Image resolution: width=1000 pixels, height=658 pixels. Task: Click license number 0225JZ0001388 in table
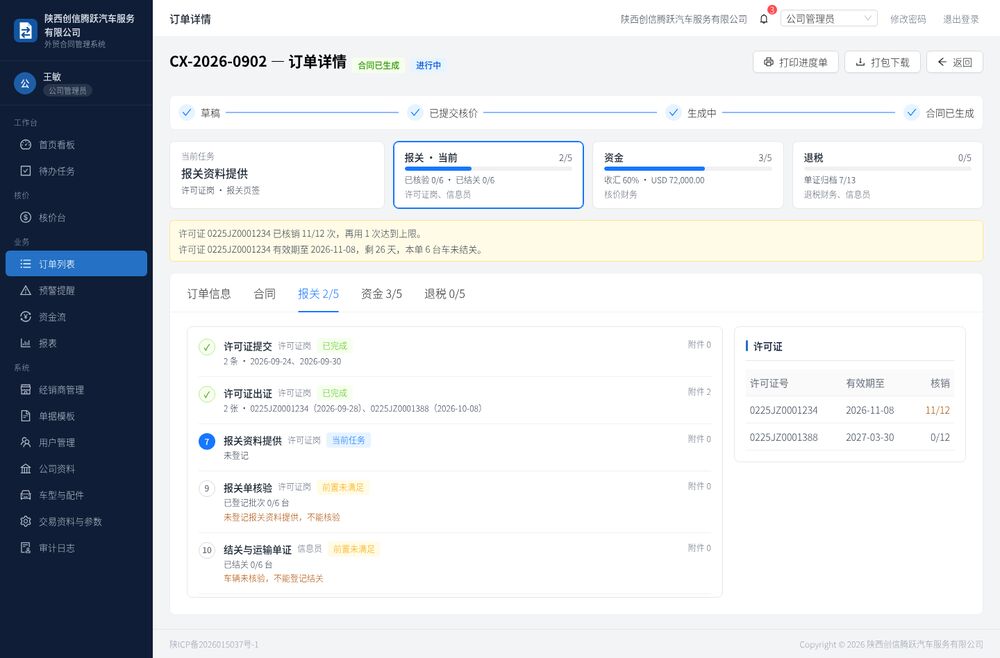[x=783, y=437]
